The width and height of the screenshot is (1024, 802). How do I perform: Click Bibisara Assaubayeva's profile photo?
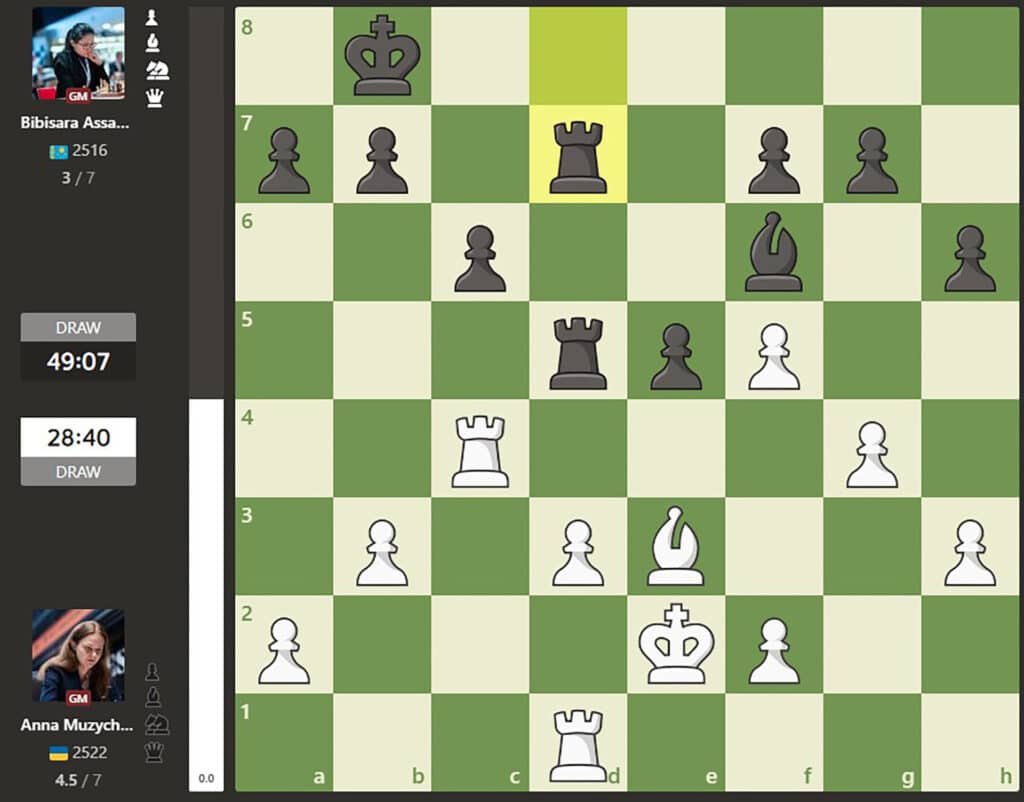[x=78, y=53]
